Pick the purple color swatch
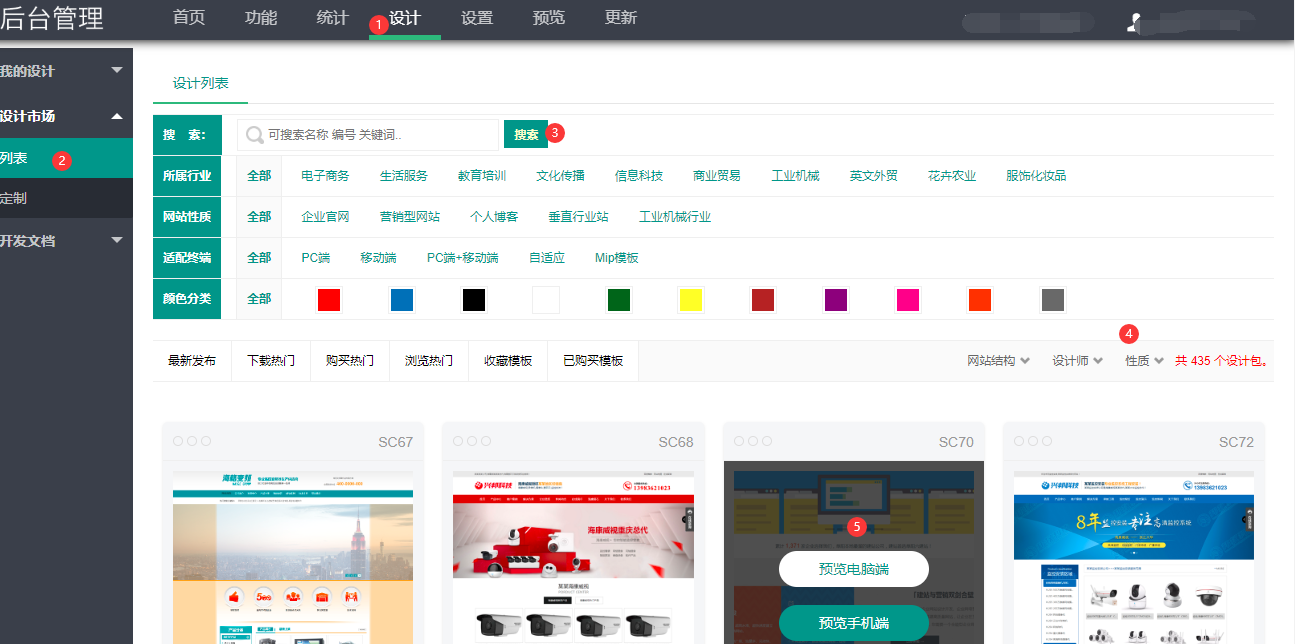The height and width of the screenshot is (644, 1295). 835,300
